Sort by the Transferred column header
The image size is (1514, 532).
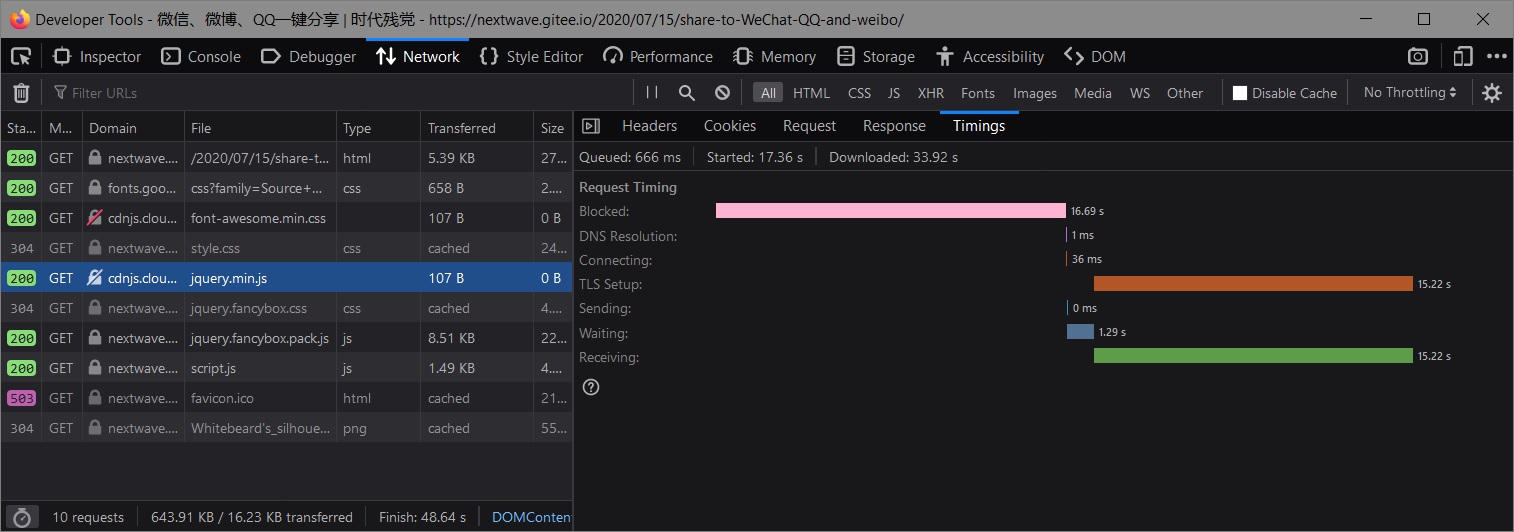(476, 128)
